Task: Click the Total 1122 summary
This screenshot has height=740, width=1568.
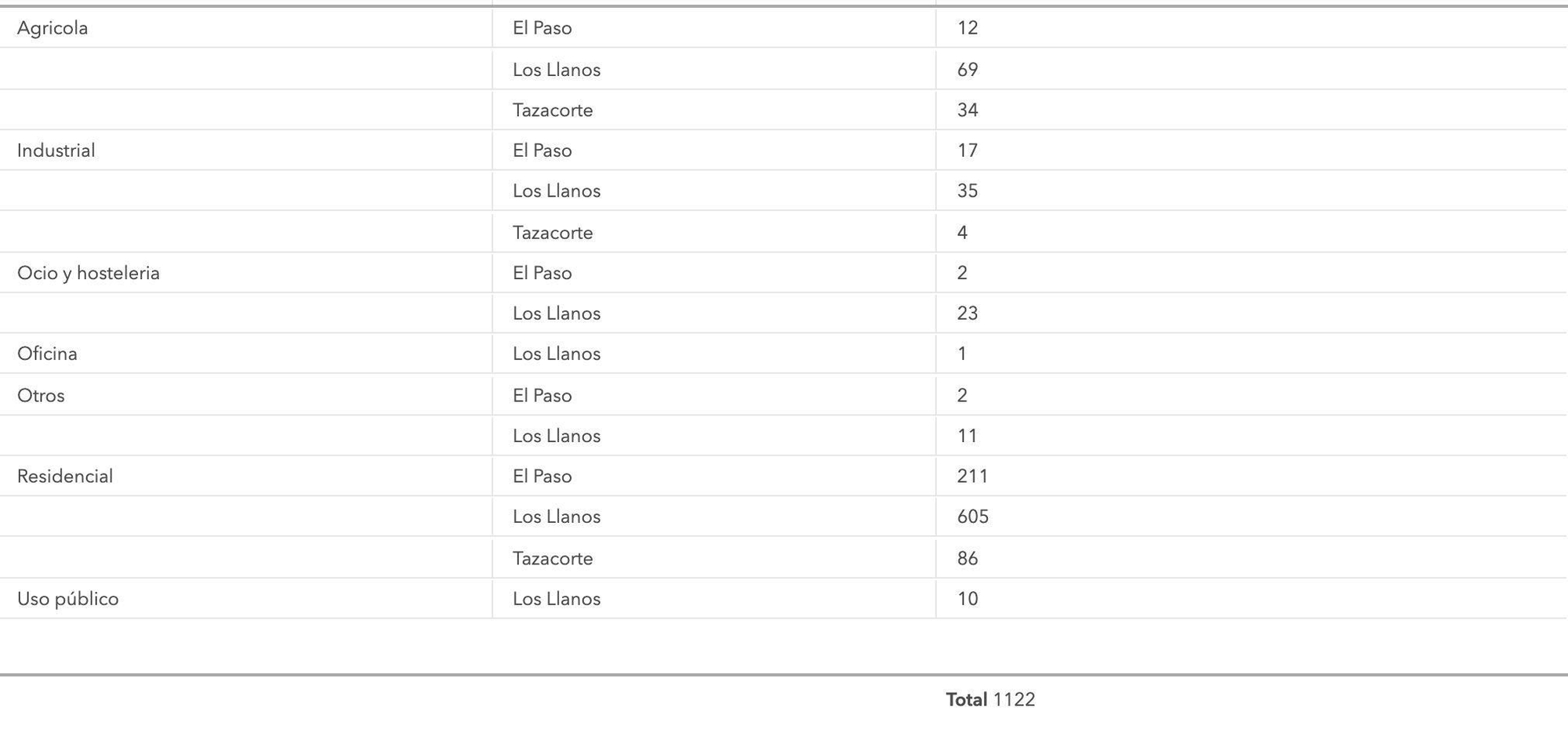Action: pos(990,700)
